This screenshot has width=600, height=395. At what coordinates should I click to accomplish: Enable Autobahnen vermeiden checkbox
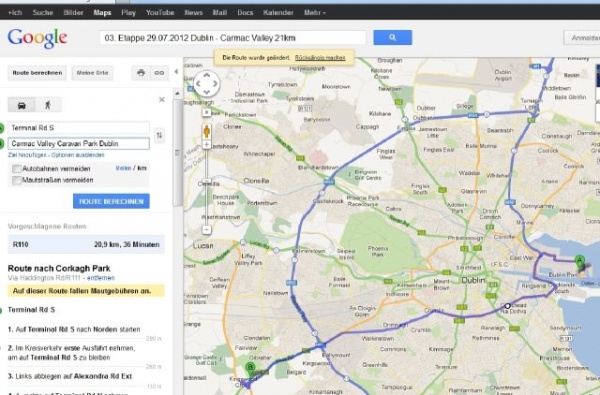point(16,169)
